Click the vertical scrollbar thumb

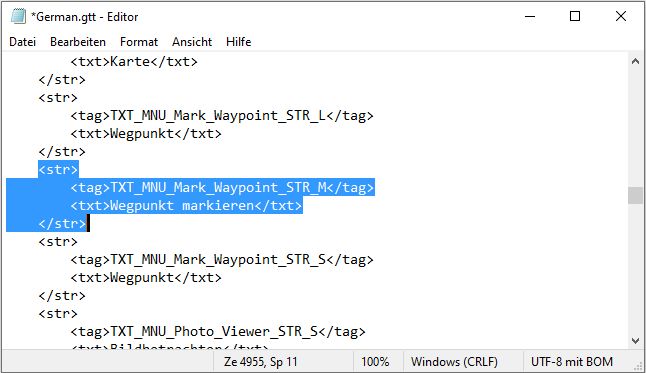635,195
